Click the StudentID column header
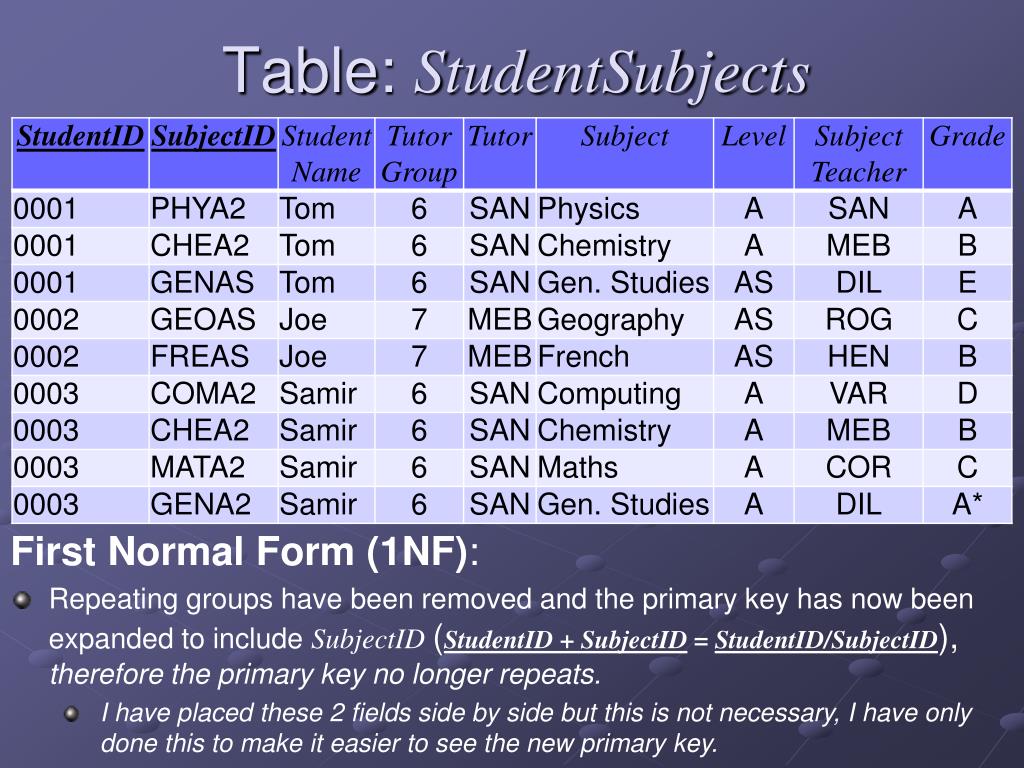 [80, 154]
